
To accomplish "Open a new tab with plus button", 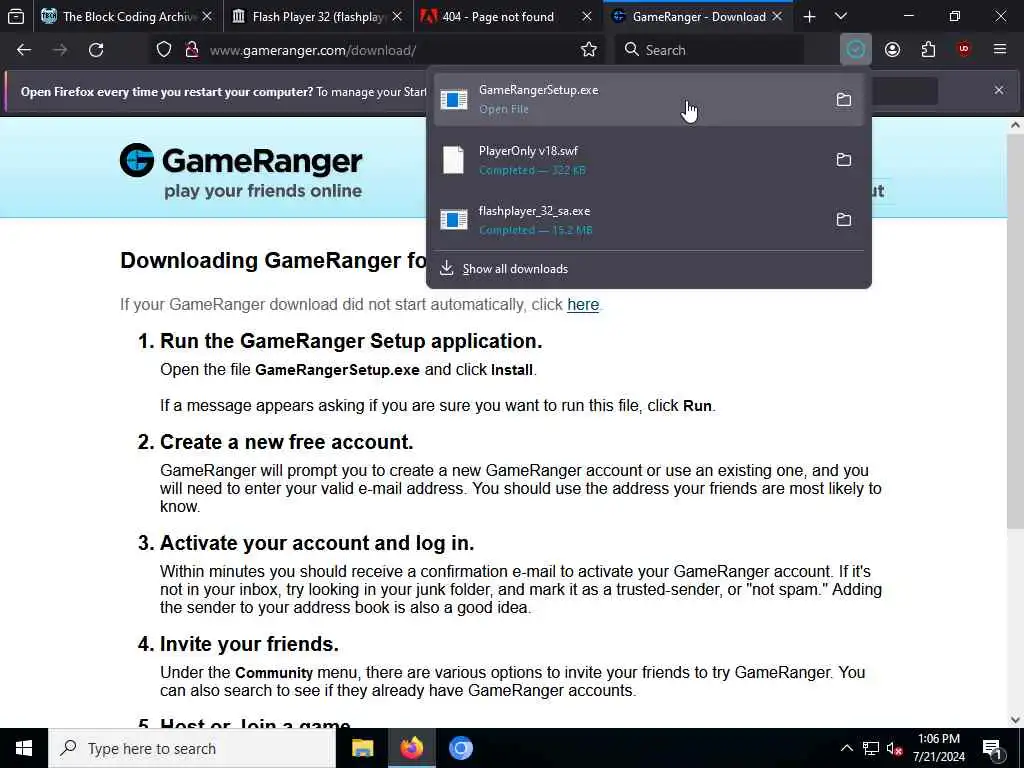I will pos(809,16).
